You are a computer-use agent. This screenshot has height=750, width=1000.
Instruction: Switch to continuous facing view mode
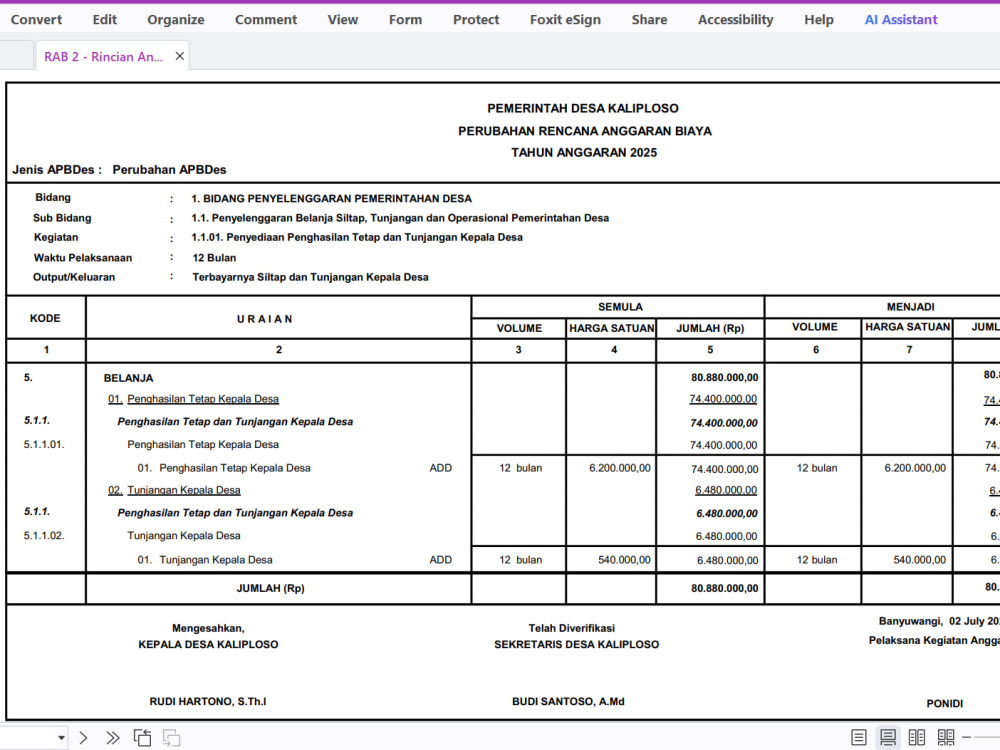pyautogui.click(x=946, y=738)
